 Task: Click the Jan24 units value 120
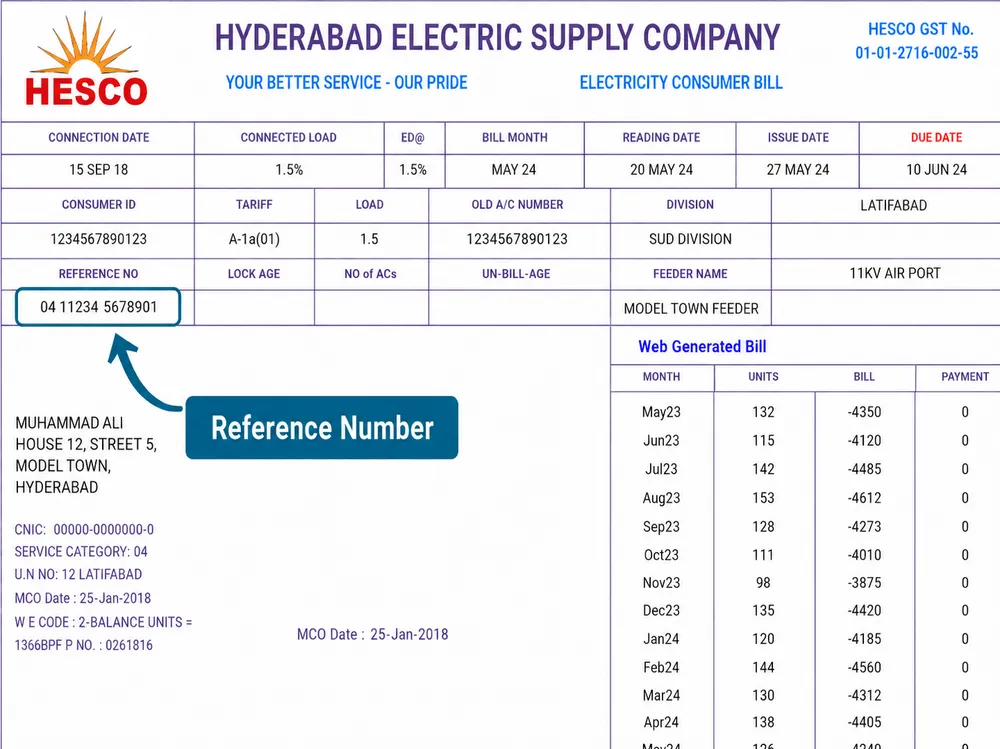(x=763, y=639)
